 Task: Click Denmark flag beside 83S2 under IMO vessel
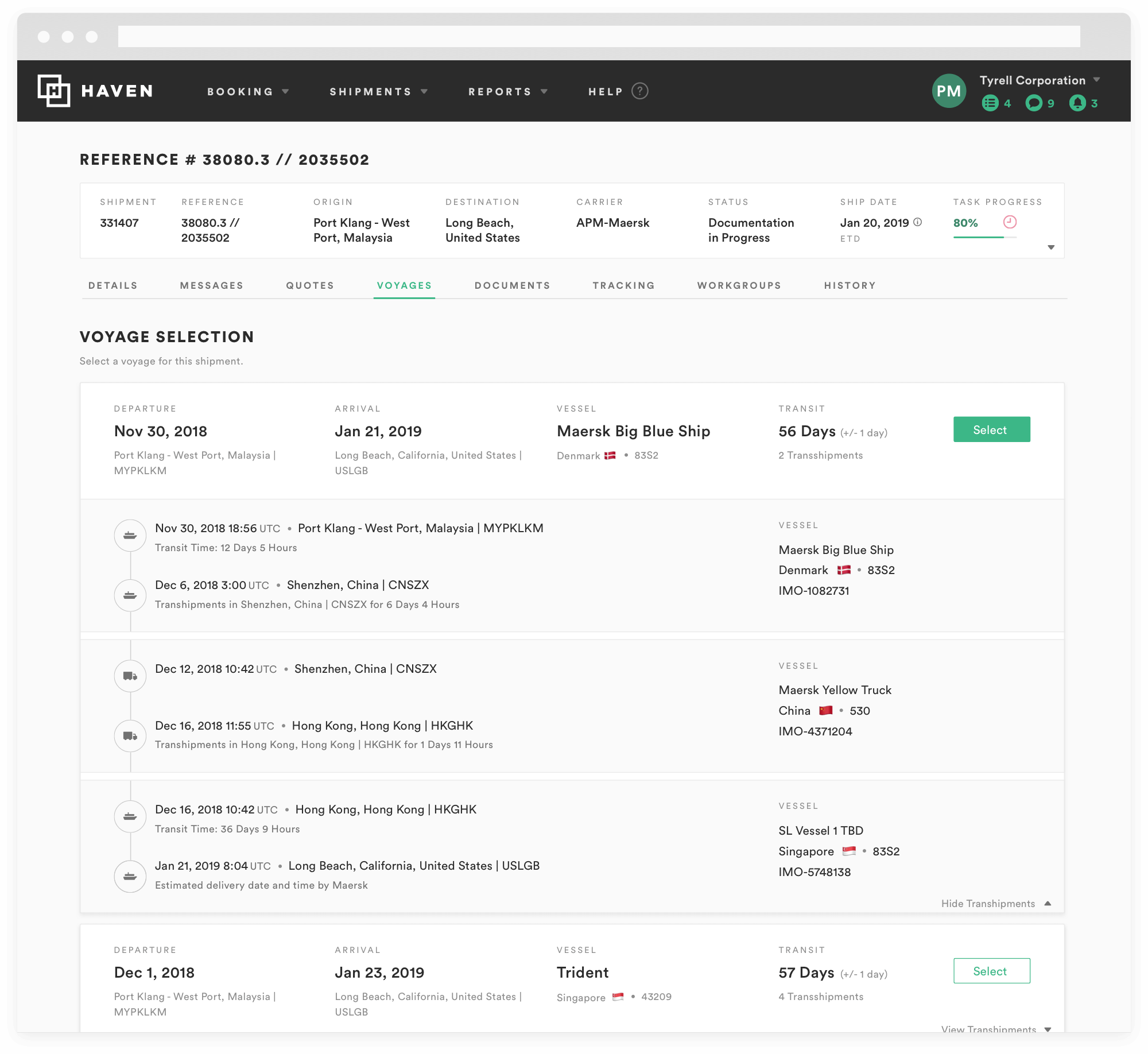(x=844, y=570)
